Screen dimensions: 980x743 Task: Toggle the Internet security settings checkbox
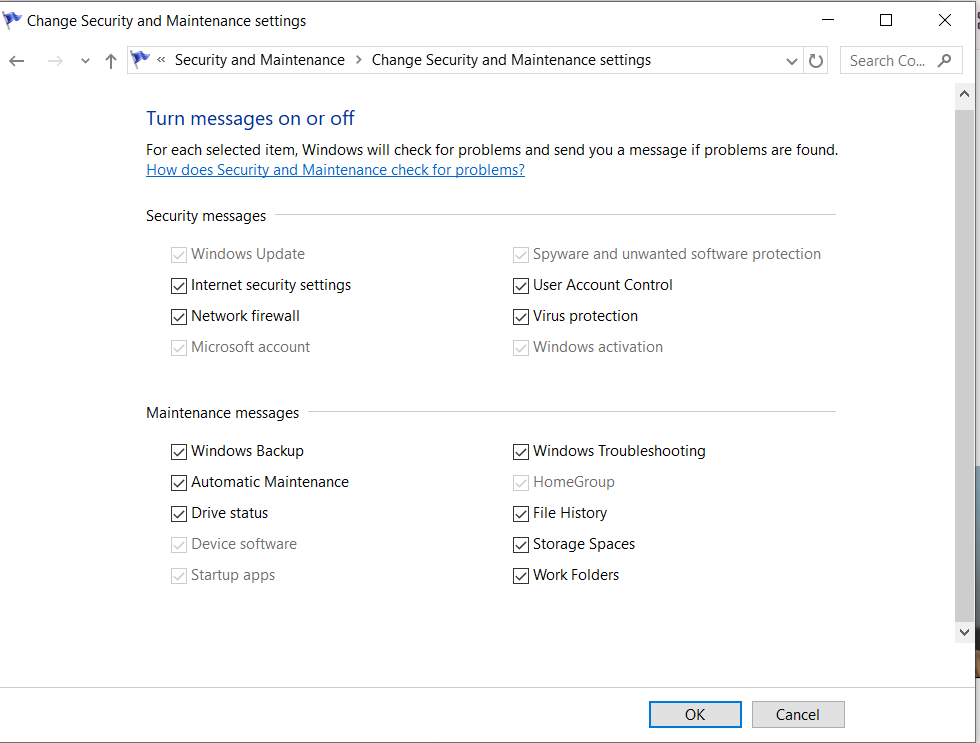(x=179, y=286)
